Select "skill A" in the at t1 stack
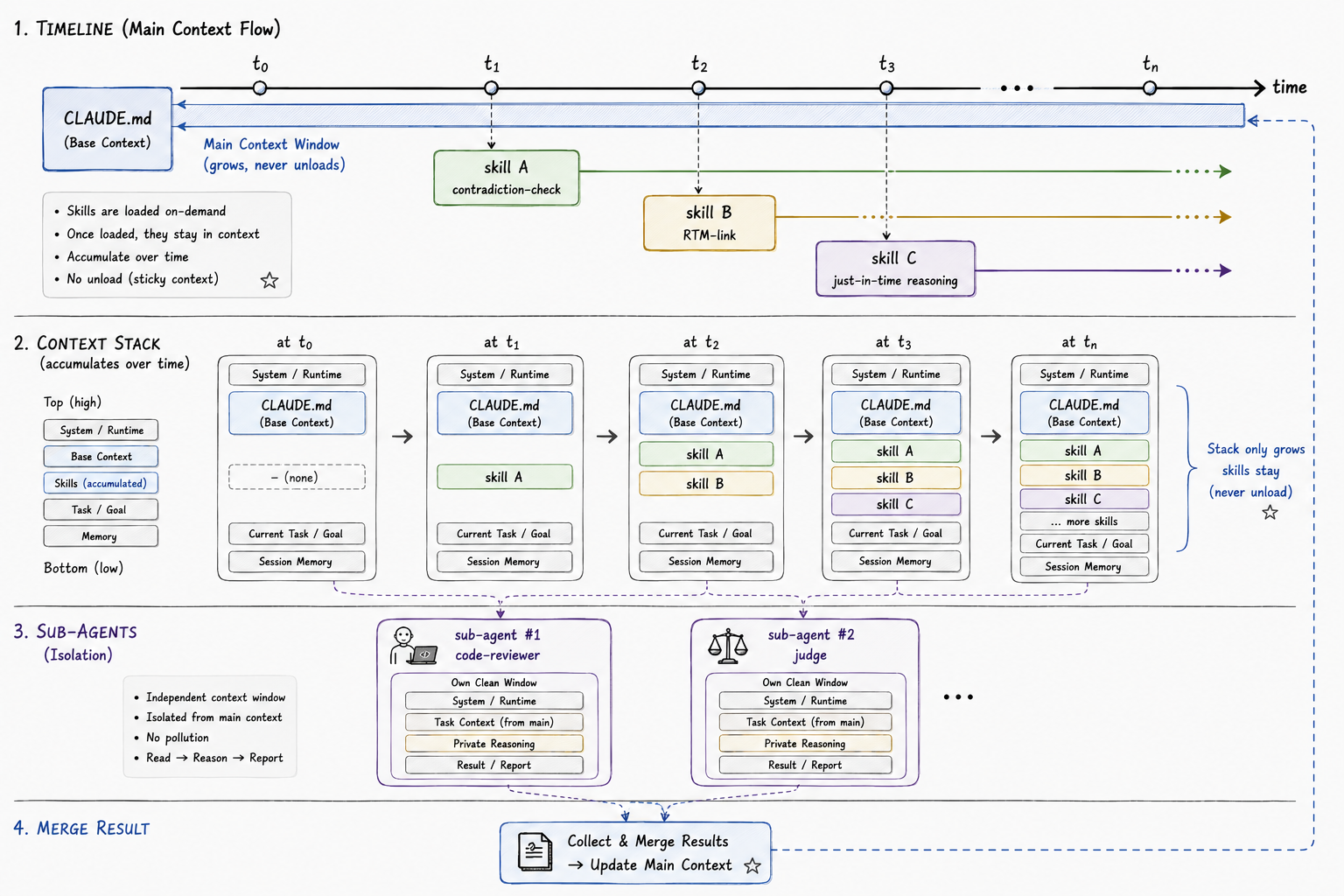 point(504,477)
